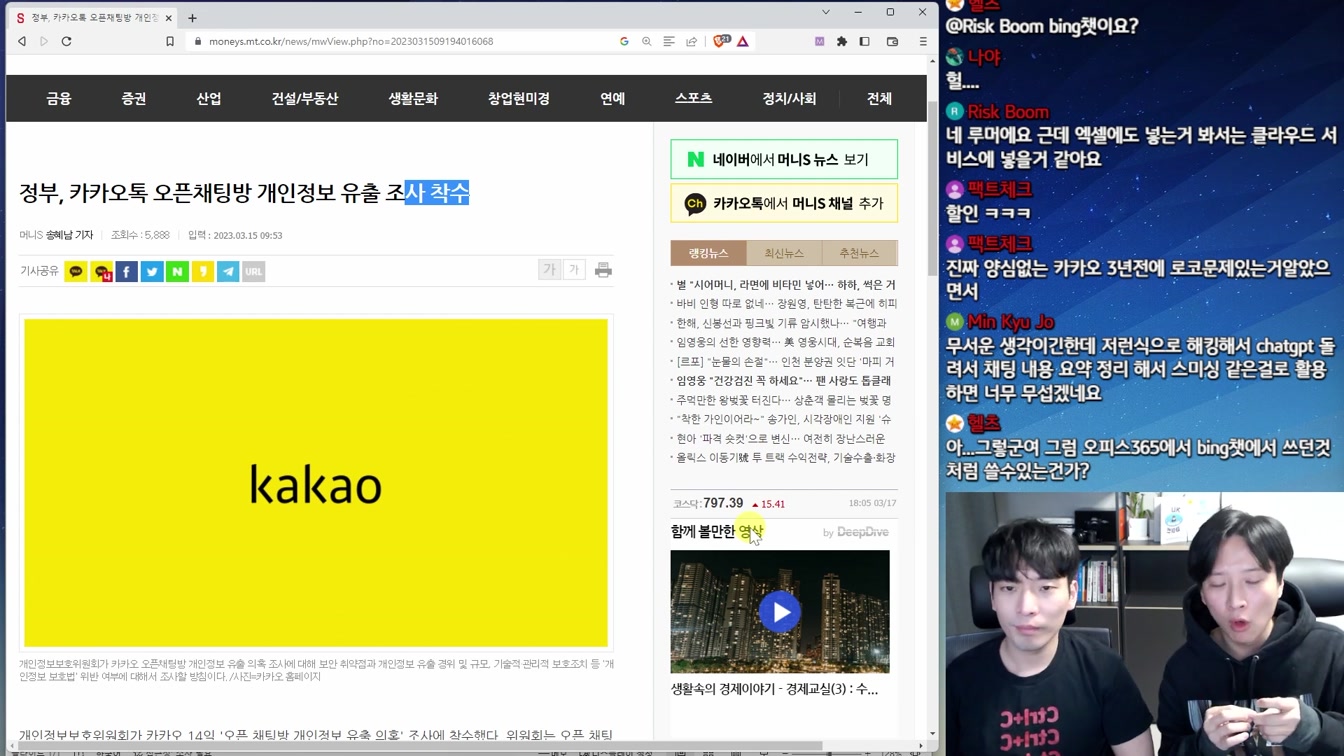Click the purple M extension icon
The image size is (1344, 756).
(819, 41)
